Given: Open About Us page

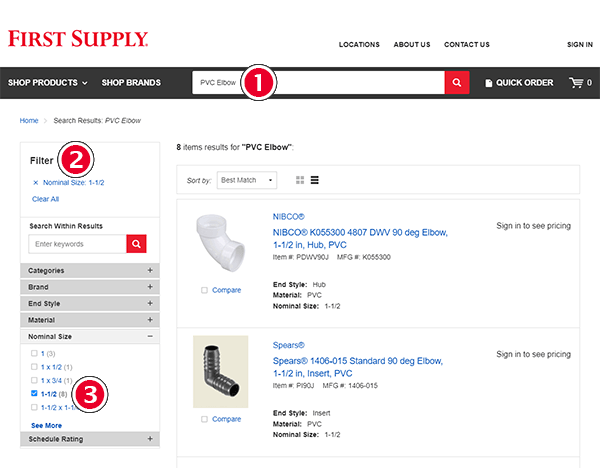Looking at the screenshot, I should click(x=412, y=44).
